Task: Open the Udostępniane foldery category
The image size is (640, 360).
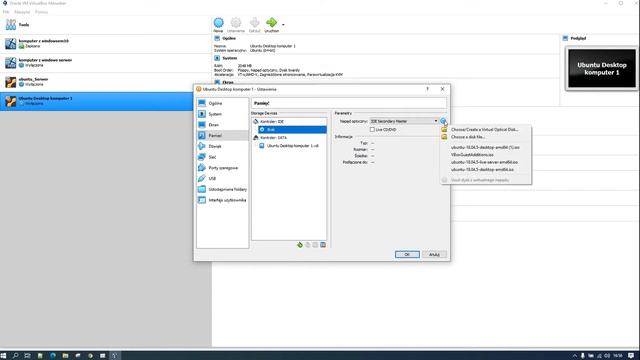Action: (x=222, y=189)
